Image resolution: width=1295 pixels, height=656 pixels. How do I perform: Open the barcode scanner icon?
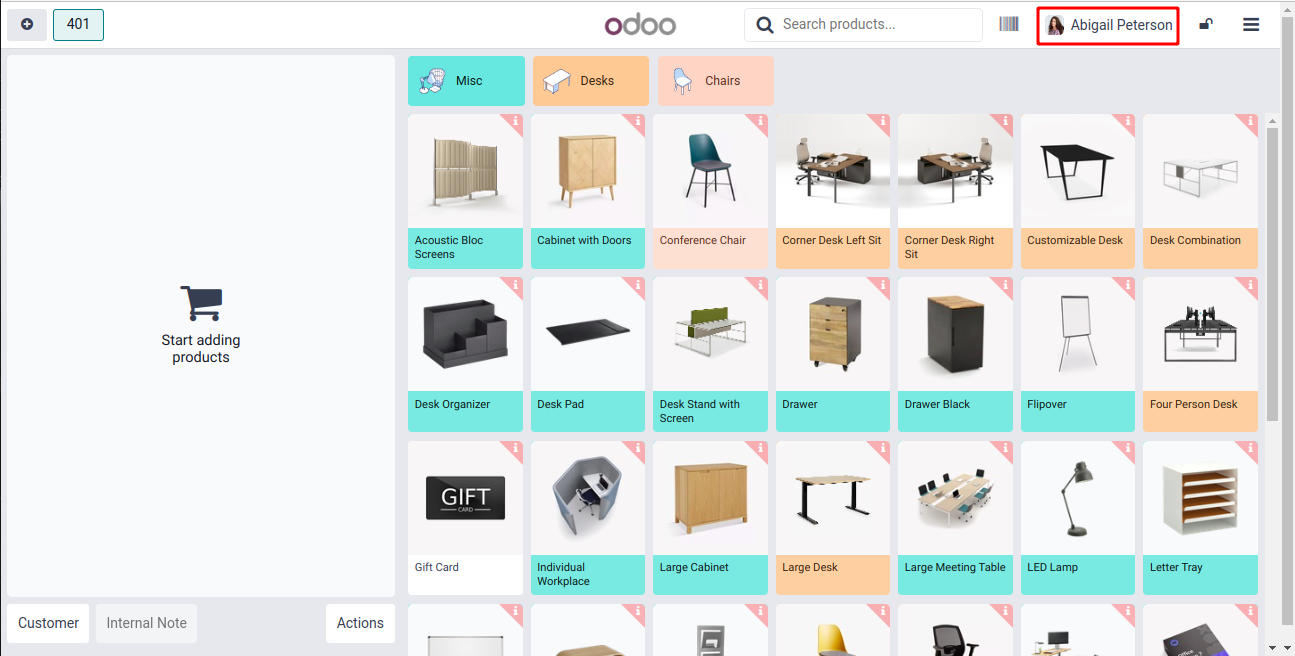tap(1009, 25)
